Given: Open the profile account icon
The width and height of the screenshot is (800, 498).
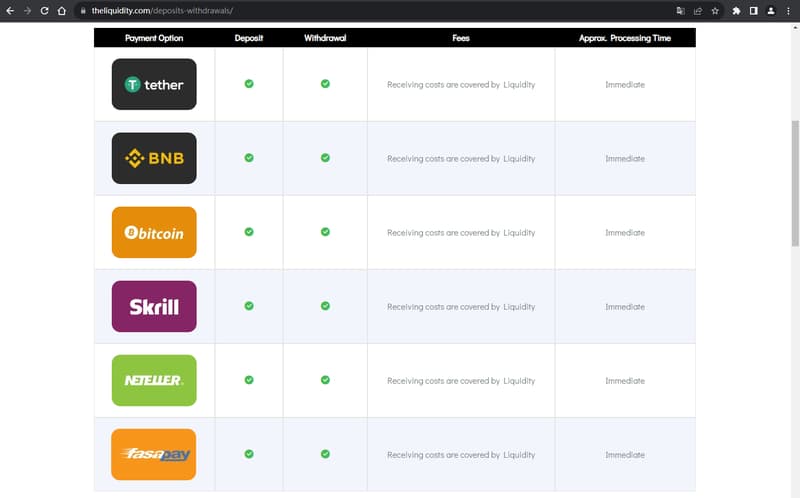Looking at the screenshot, I should [771, 11].
